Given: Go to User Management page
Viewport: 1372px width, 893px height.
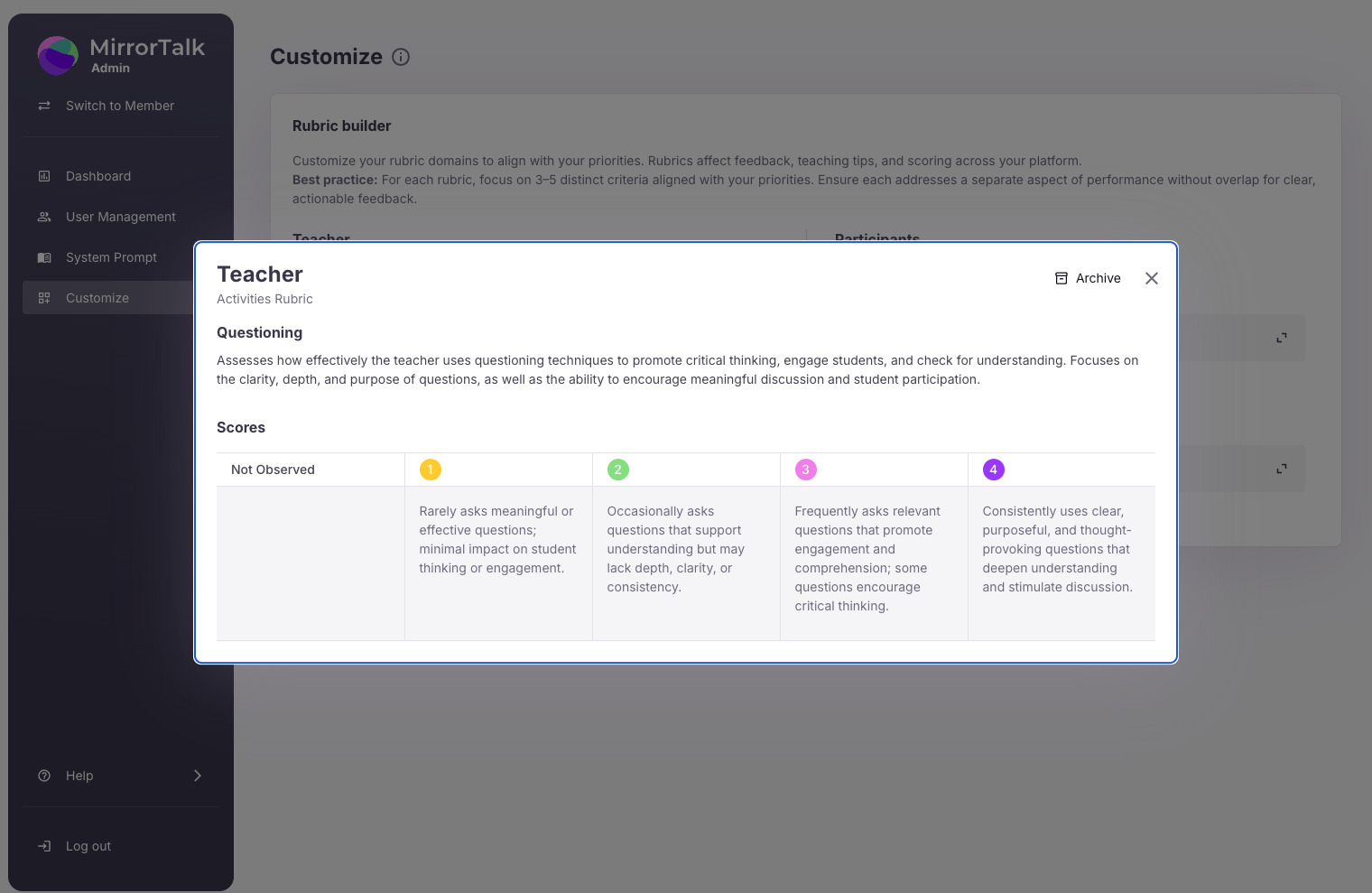Looking at the screenshot, I should click(120, 217).
